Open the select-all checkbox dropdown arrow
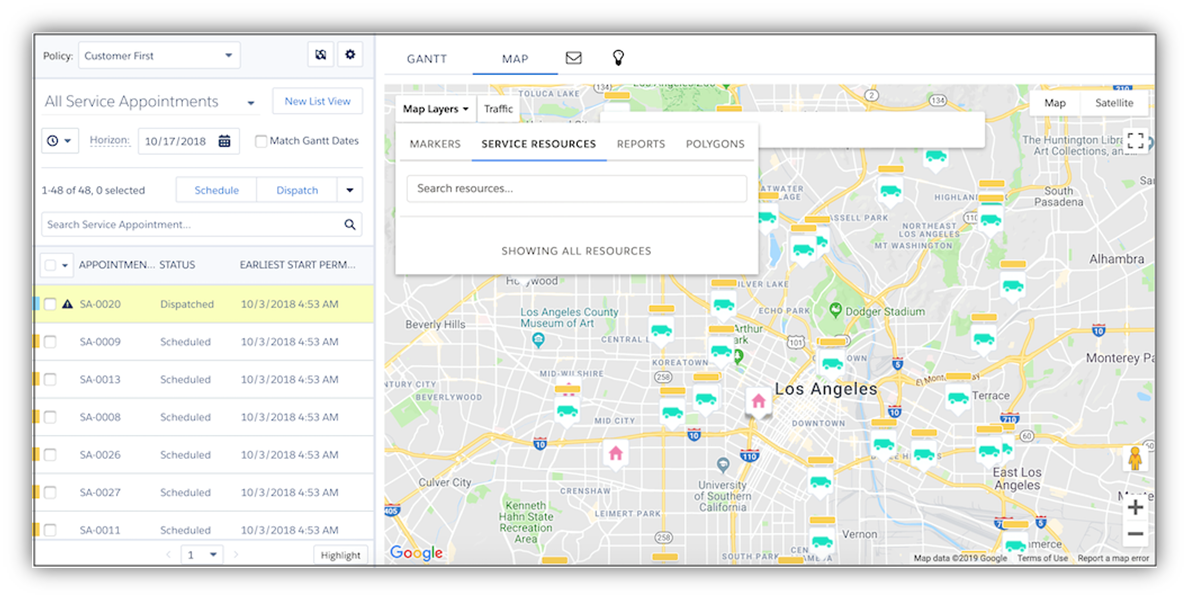Image resolution: width=1189 pixels, height=600 pixels. pyautogui.click(x=65, y=265)
